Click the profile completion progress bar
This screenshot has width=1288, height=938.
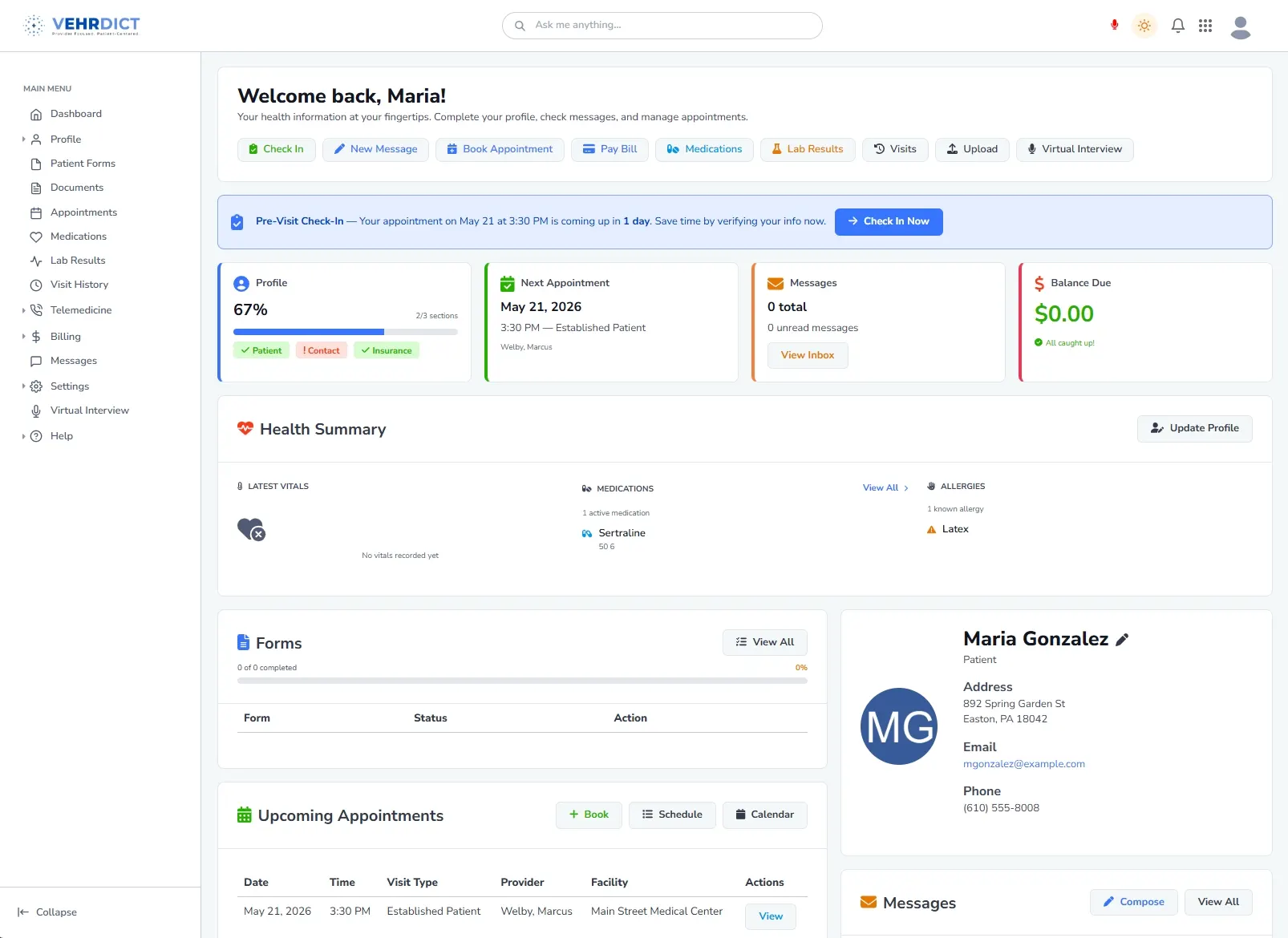345,332
